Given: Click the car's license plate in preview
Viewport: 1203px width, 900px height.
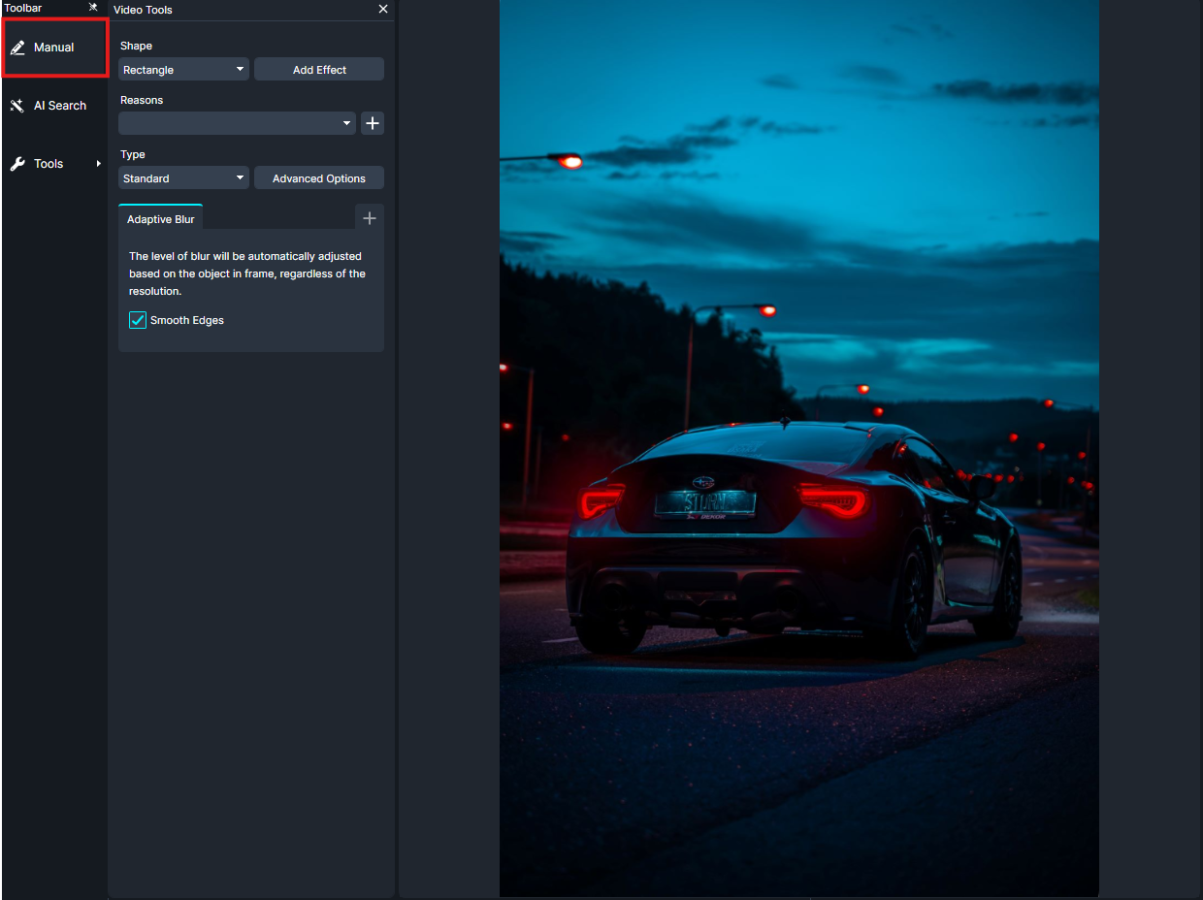Looking at the screenshot, I should pyautogui.click(x=705, y=502).
